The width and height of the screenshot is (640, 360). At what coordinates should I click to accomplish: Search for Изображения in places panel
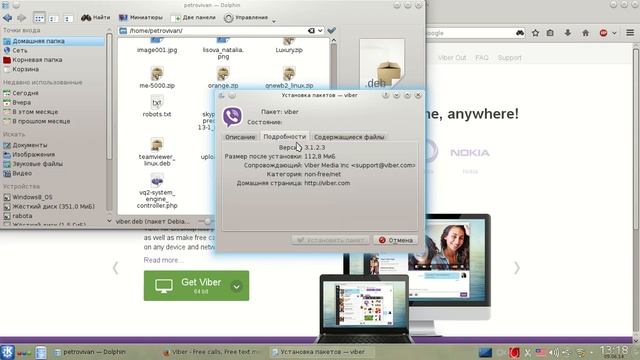[x=29, y=154]
